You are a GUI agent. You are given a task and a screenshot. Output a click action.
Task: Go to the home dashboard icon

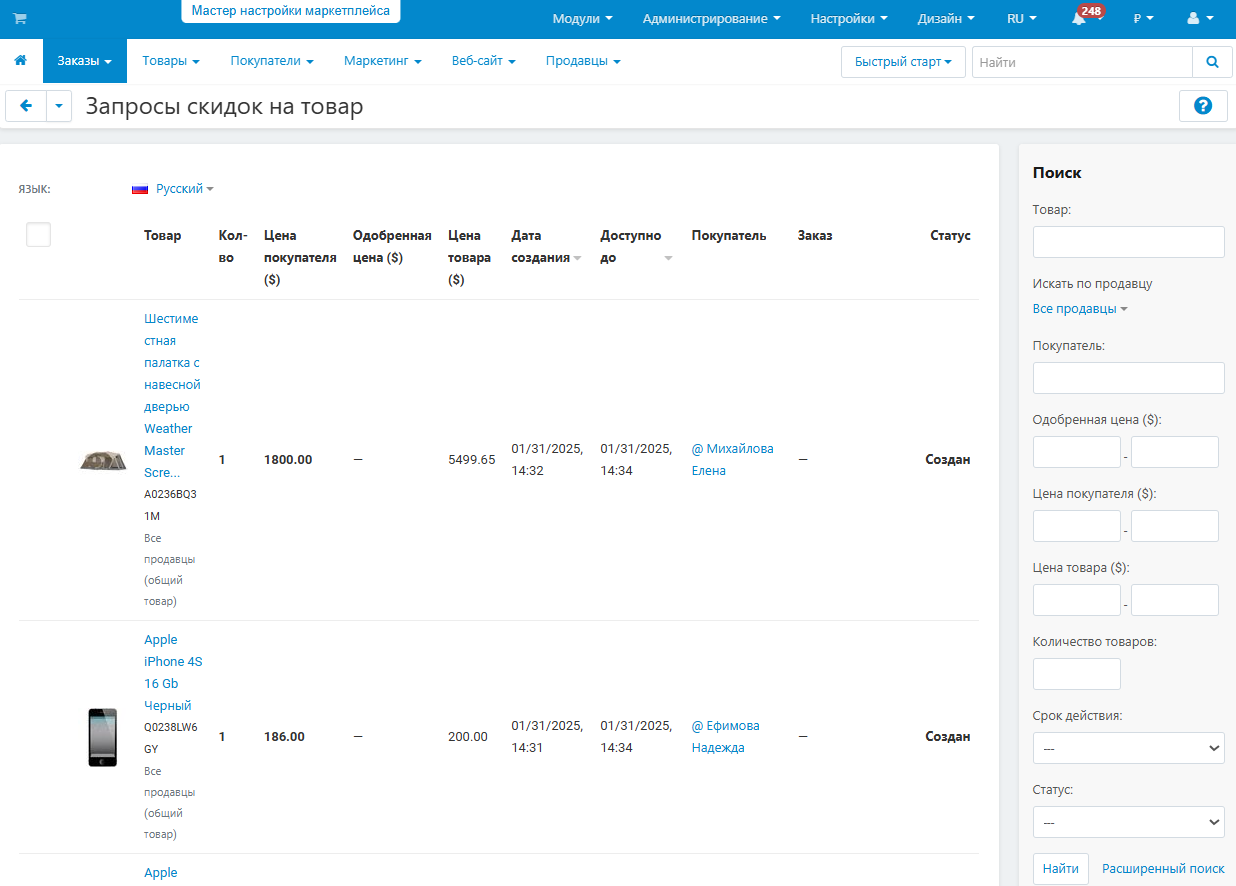20,61
